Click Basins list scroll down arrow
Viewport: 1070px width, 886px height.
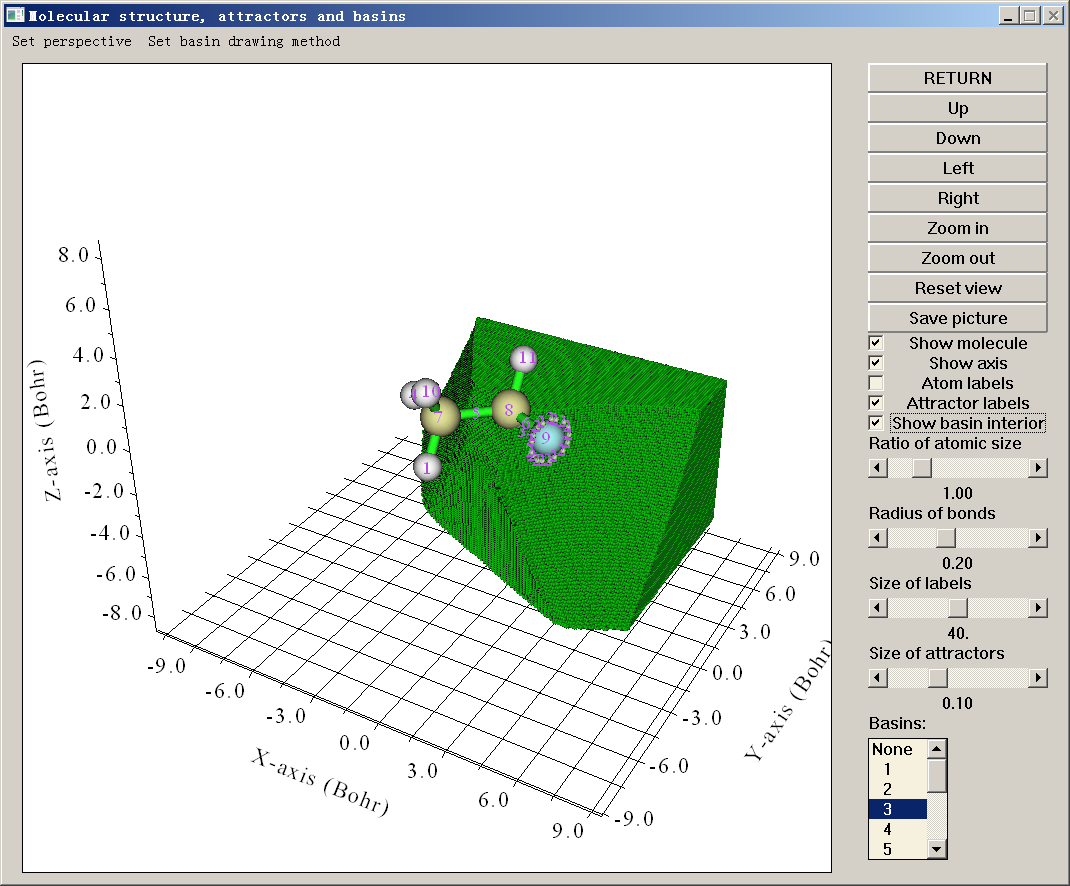(x=937, y=849)
